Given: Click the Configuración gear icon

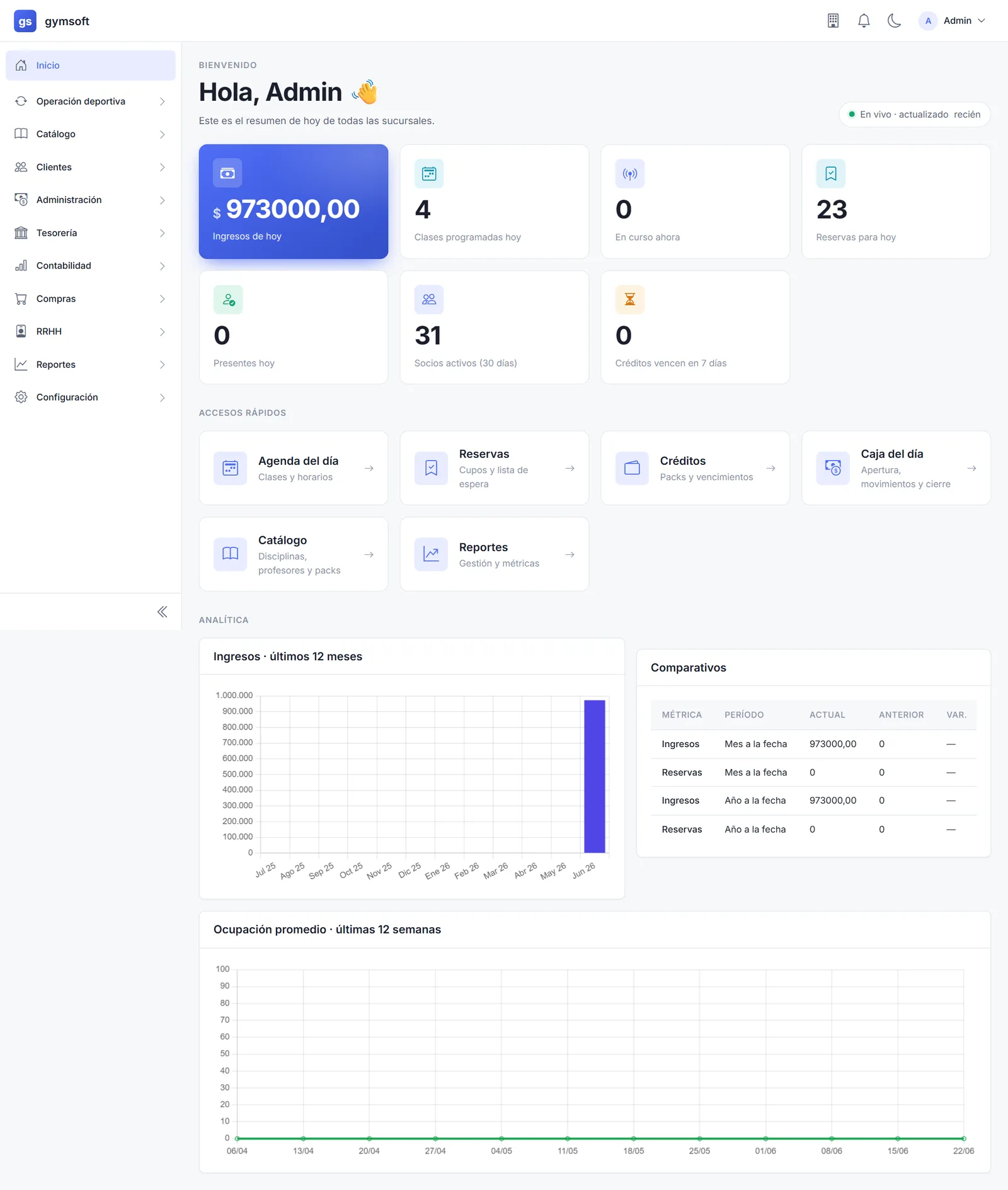Looking at the screenshot, I should pos(21,397).
